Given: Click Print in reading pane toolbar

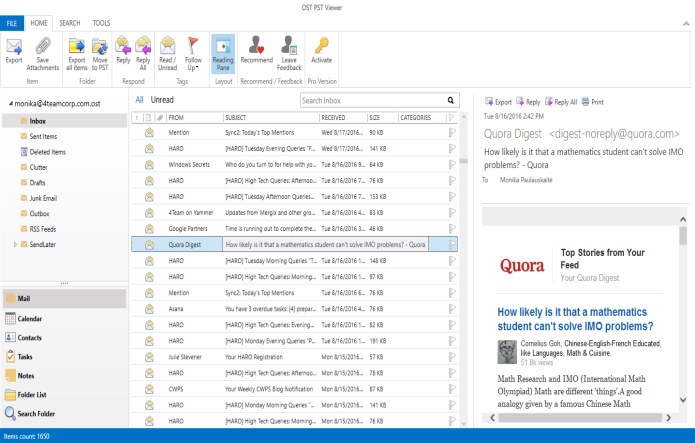Looking at the screenshot, I should [593, 102].
